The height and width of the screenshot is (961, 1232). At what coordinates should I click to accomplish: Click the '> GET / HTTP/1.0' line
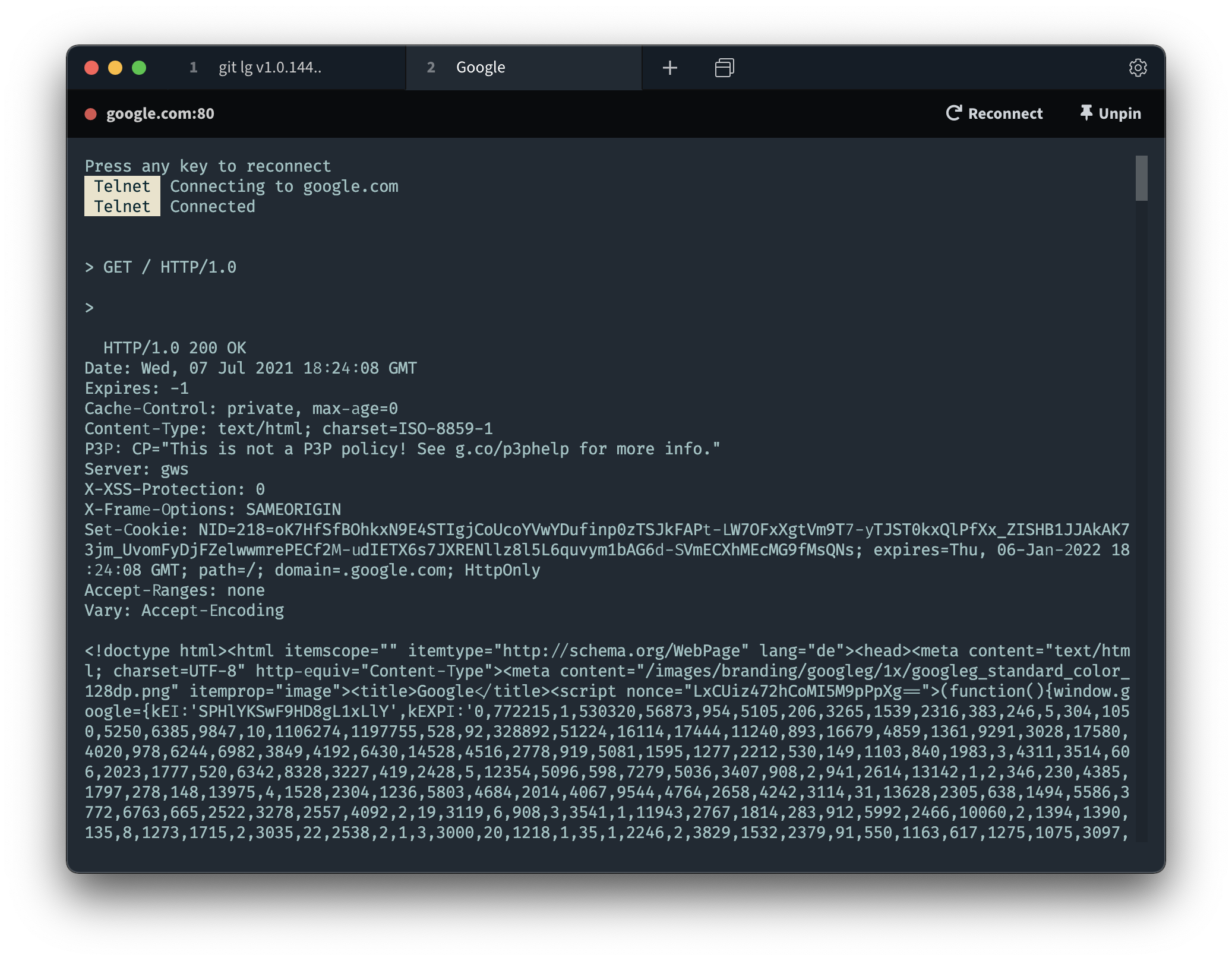160,267
